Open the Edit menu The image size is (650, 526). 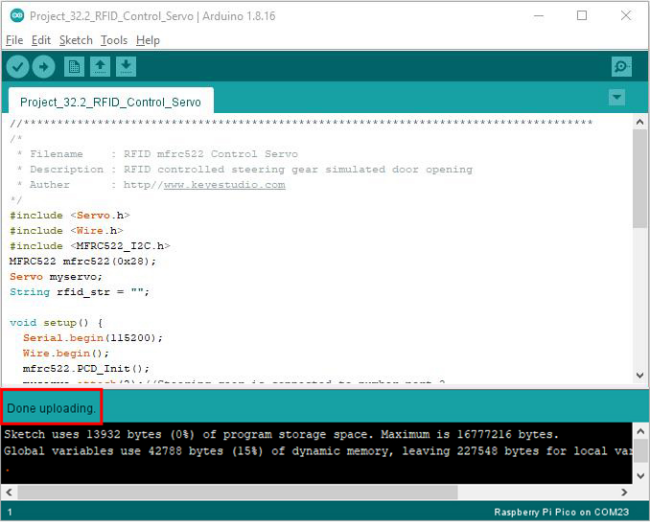pyautogui.click(x=41, y=40)
